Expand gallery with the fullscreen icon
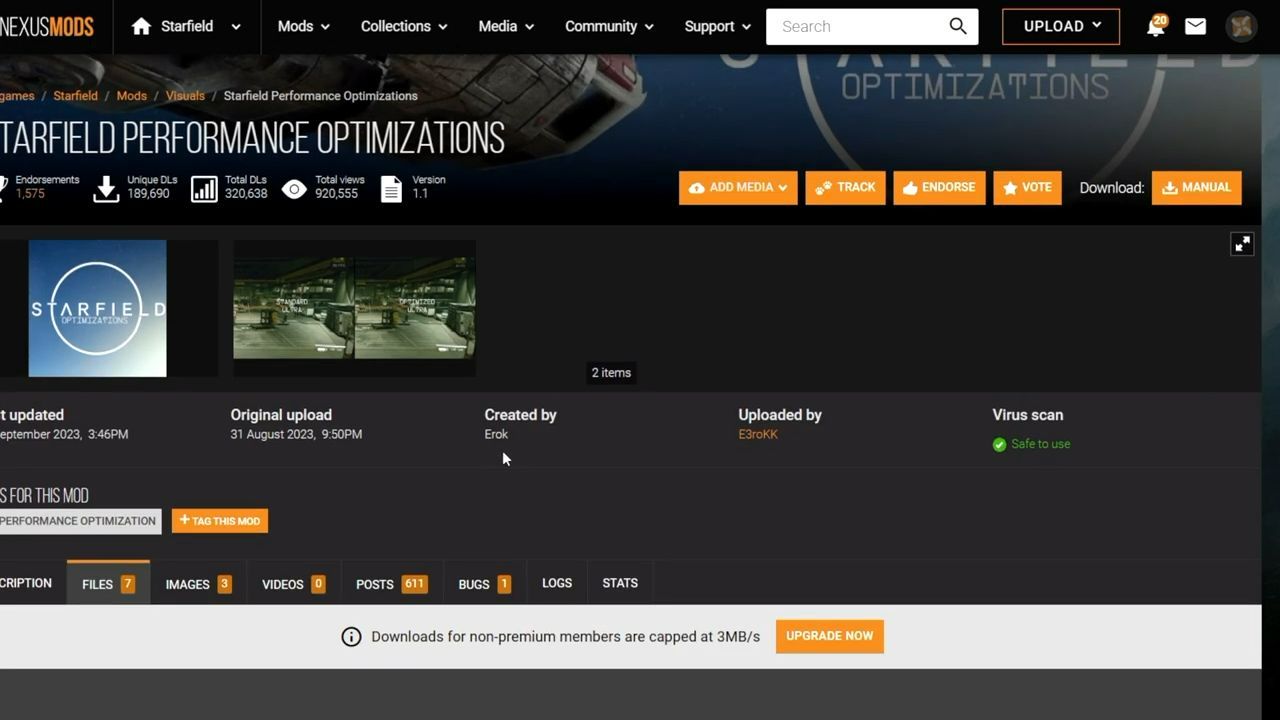 pyautogui.click(x=1242, y=244)
